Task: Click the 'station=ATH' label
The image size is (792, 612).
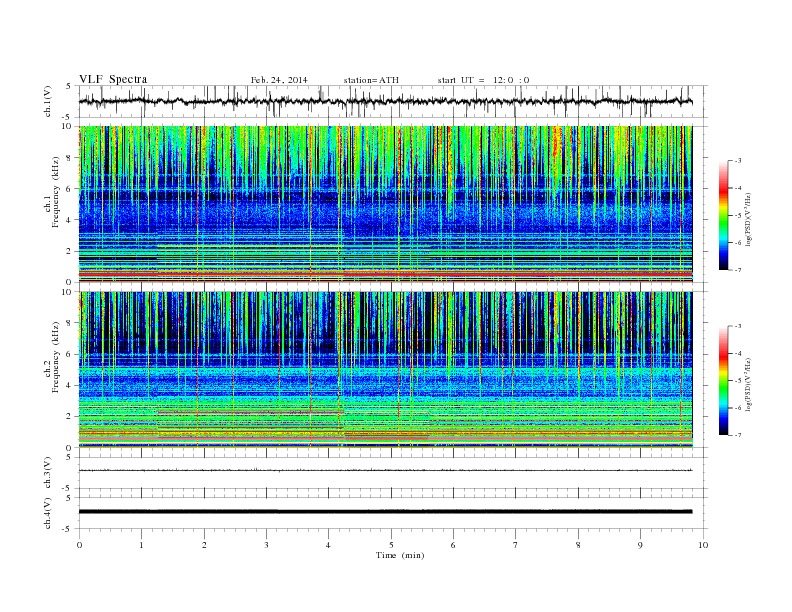Action: [371, 80]
